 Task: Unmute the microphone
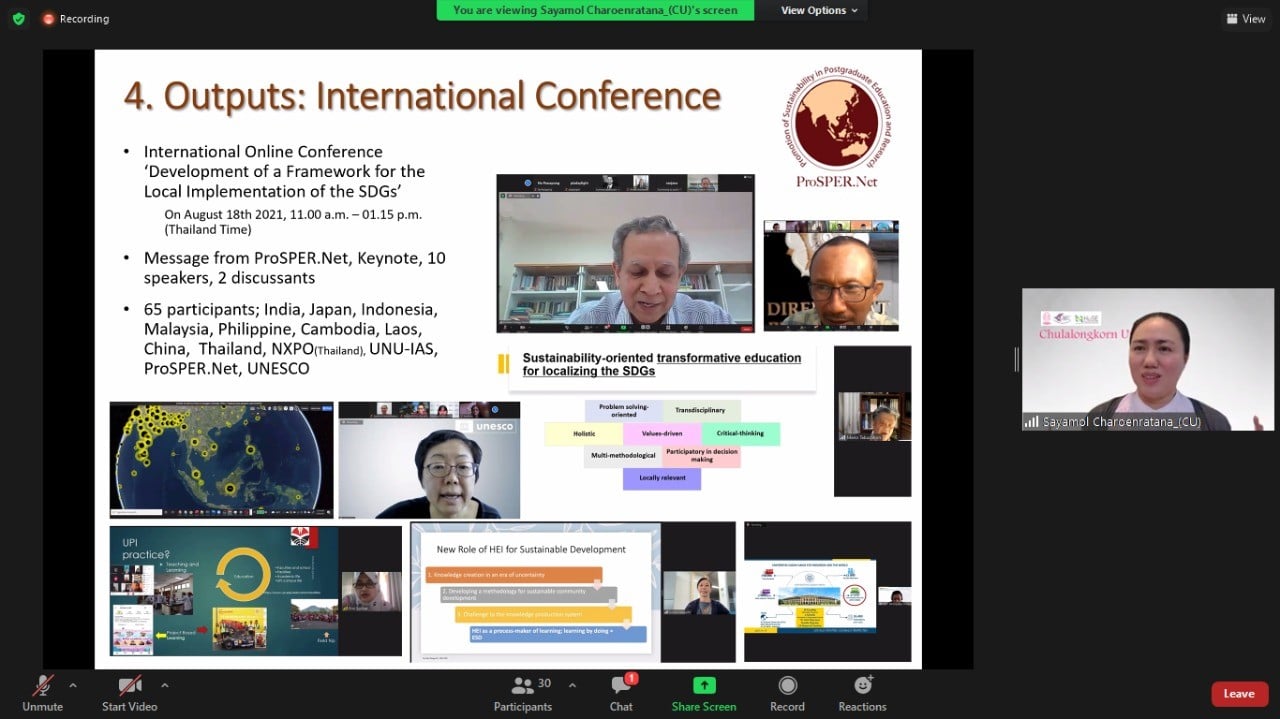(42, 693)
